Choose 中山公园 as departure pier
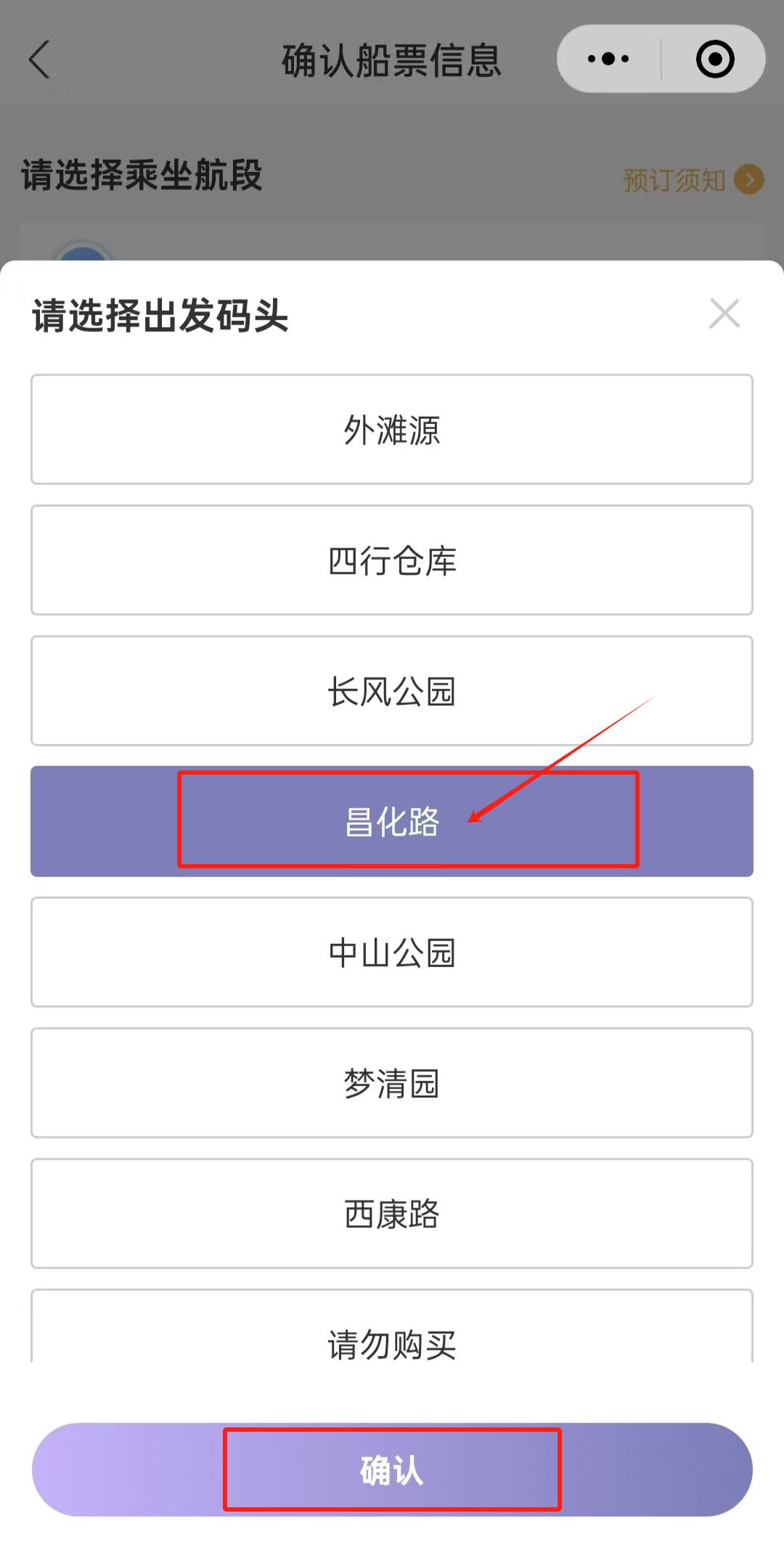Viewport: 784px width, 1553px height. tap(391, 952)
